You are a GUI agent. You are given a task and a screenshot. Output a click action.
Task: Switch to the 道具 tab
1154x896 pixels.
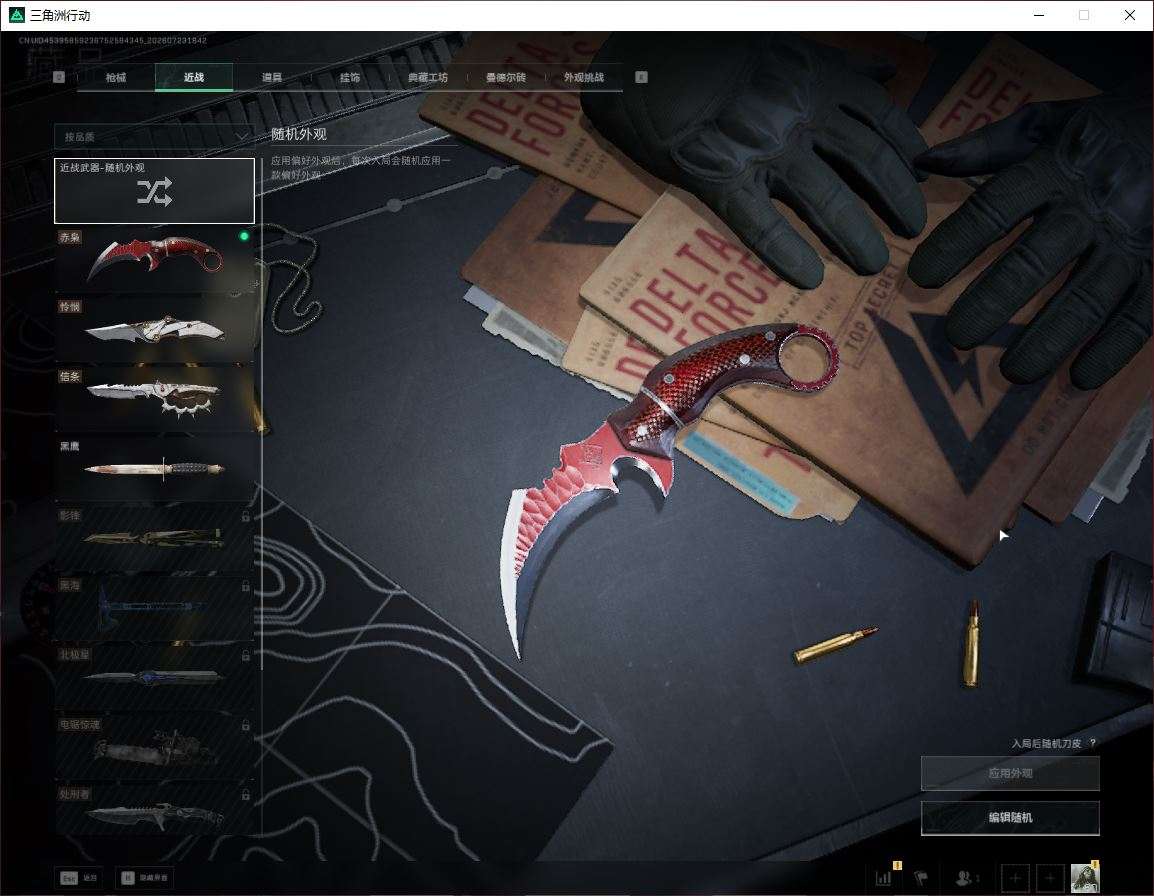(272, 77)
